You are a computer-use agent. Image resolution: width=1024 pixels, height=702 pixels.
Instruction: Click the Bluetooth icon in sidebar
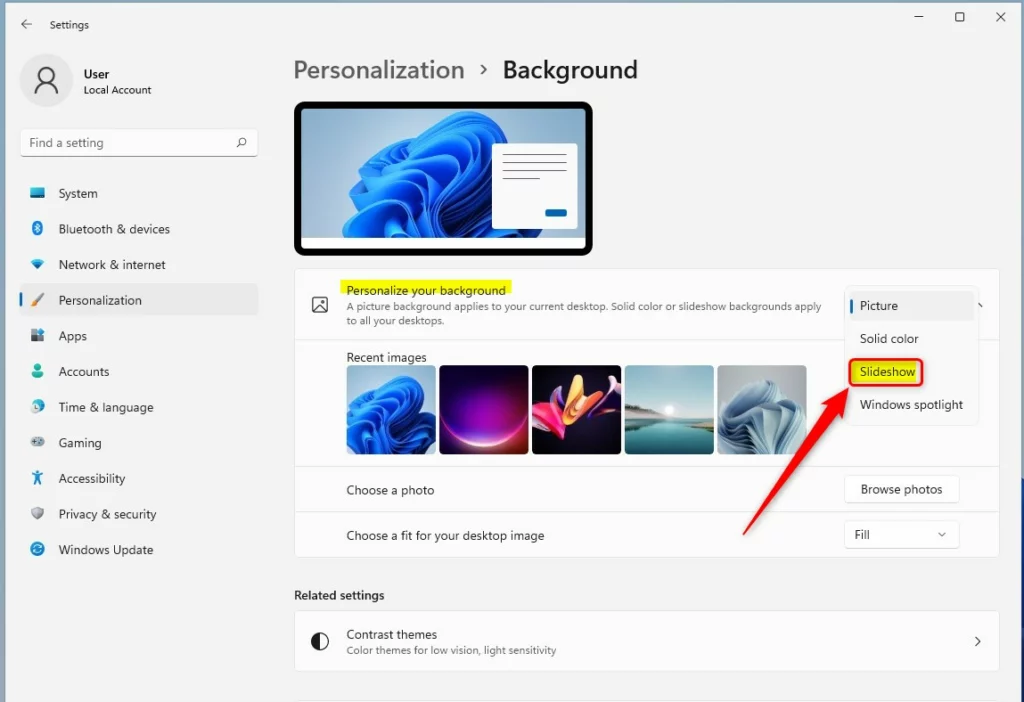(x=37, y=229)
